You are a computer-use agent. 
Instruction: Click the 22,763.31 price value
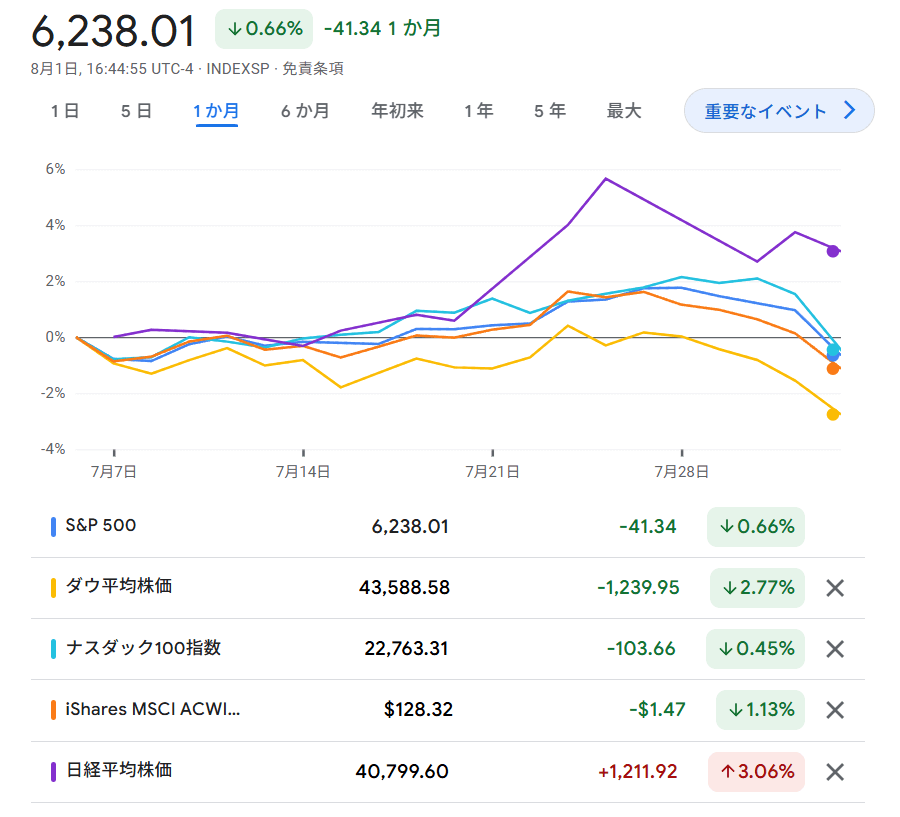406,649
